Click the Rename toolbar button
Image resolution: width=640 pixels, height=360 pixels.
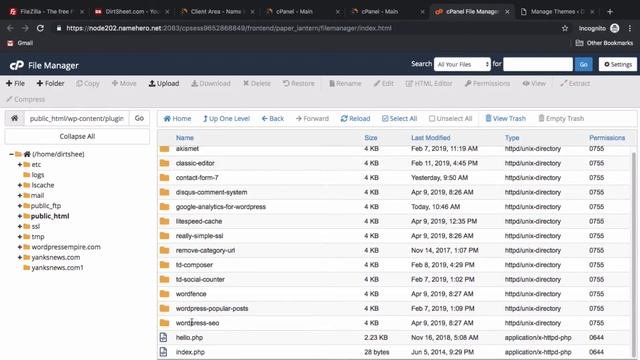click(345, 83)
